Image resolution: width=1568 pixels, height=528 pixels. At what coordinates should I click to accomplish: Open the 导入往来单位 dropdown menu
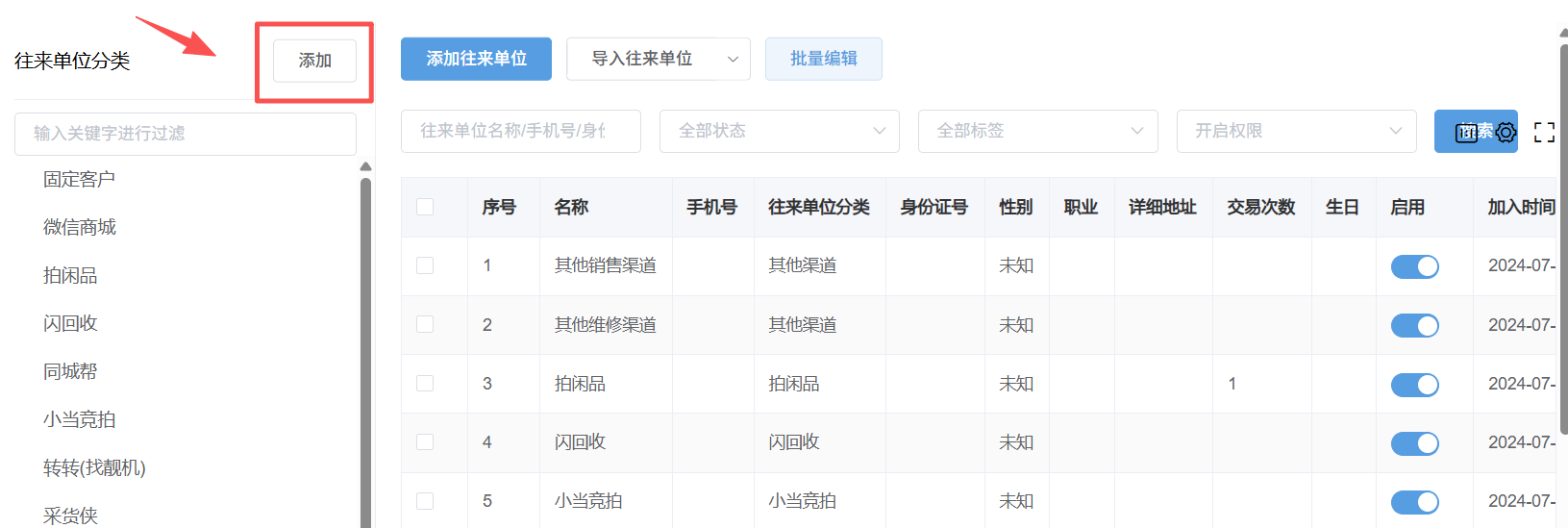coord(658,59)
